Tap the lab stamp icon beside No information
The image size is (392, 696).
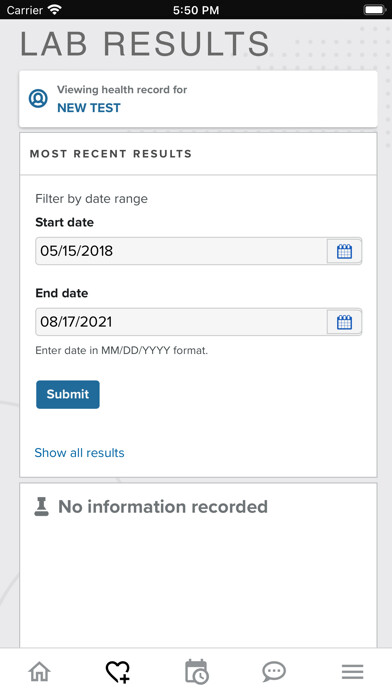click(x=41, y=506)
